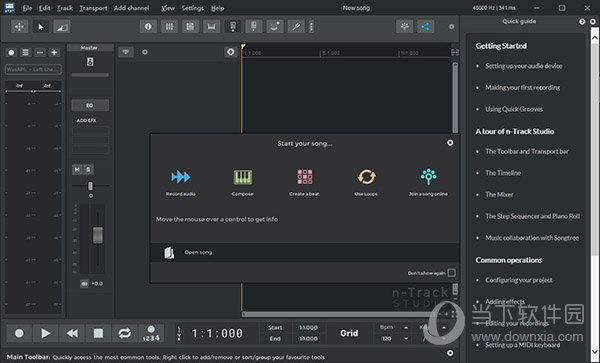
Task: Click the minus button in meter panel
Action: pyautogui.click(x=40, y=52)
